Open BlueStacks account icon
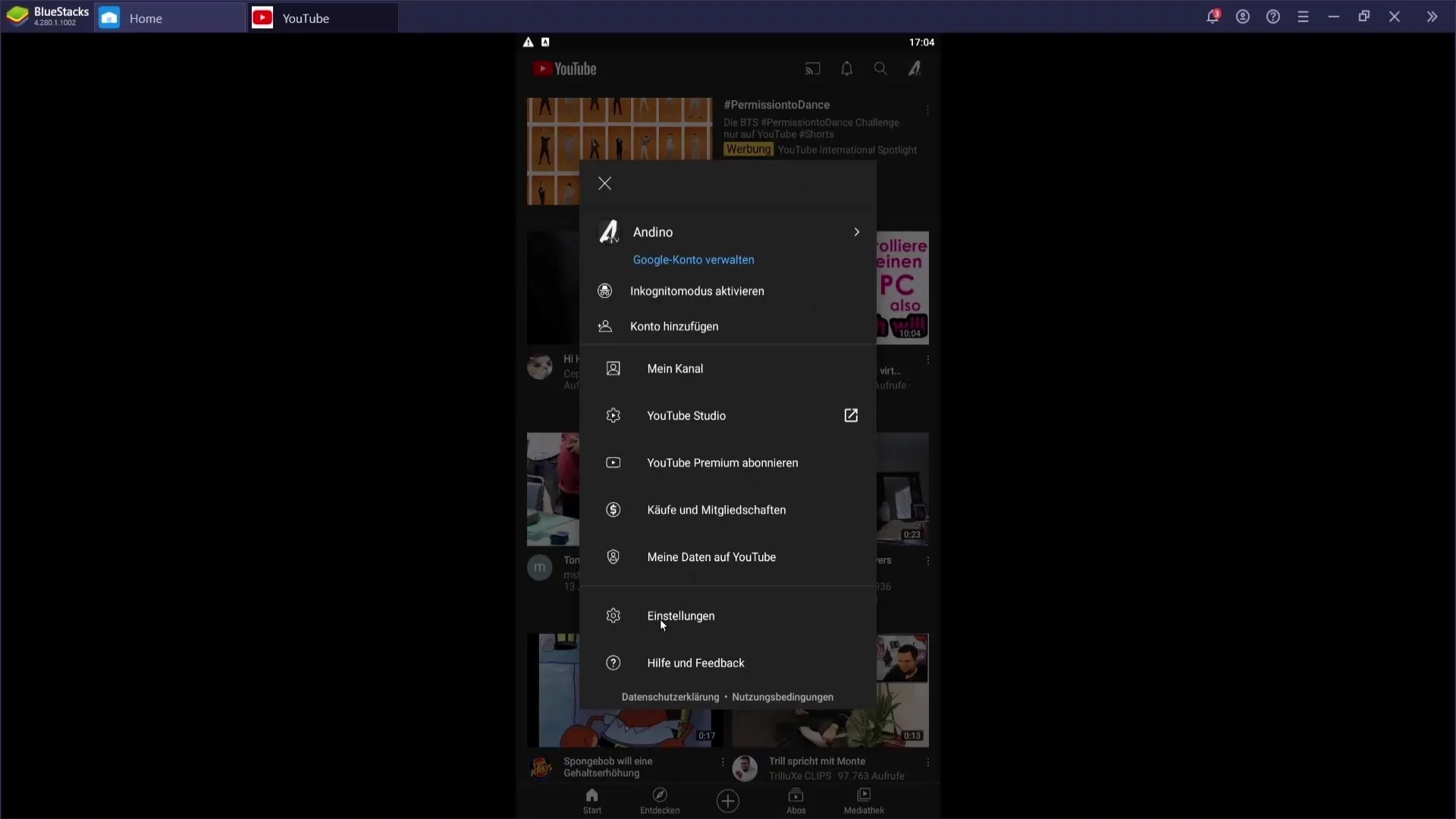 click(1243, 17)
